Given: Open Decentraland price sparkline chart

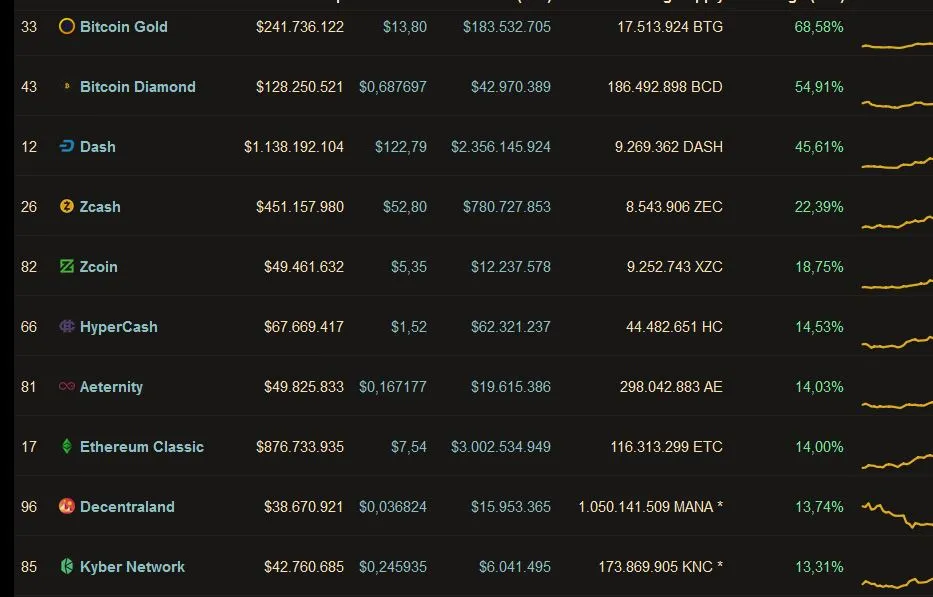Looking at the screenshot, I should (897, 516).
